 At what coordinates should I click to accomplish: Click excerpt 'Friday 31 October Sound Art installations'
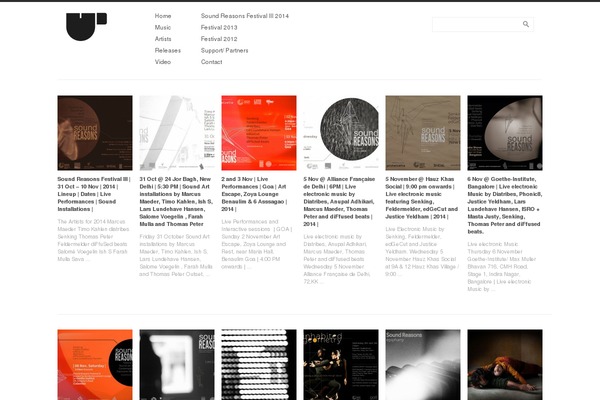click(x=176, y=255)
